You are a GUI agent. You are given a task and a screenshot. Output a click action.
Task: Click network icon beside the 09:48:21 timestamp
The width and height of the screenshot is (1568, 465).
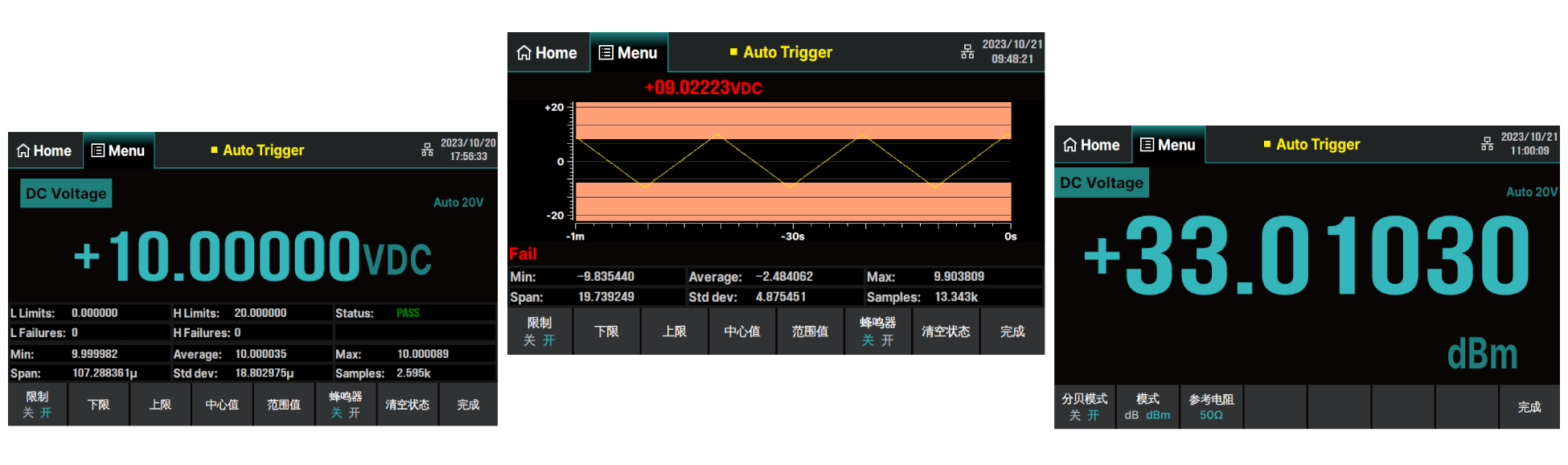click(x=967, y=52)
